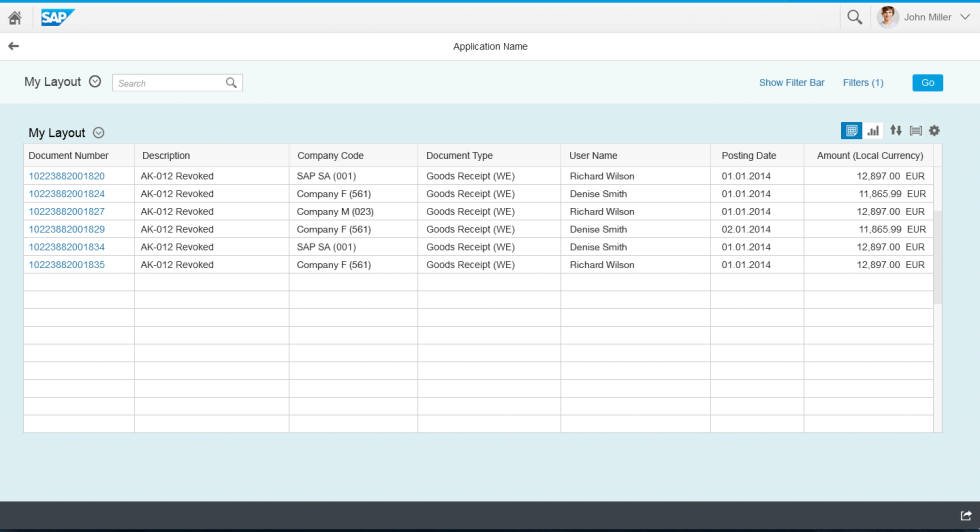Click the Company Code column header
Image resolution: width=980 pixels, height=532 pixels.
330,156
